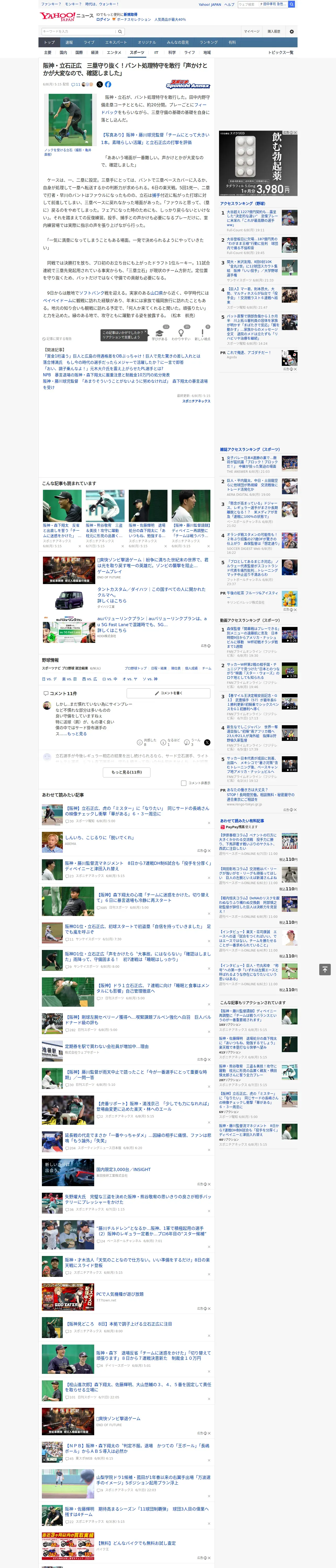The image size is (336, 1568).
Task: React with わかりやすい lightbulb icon
Action: point(181,333)
